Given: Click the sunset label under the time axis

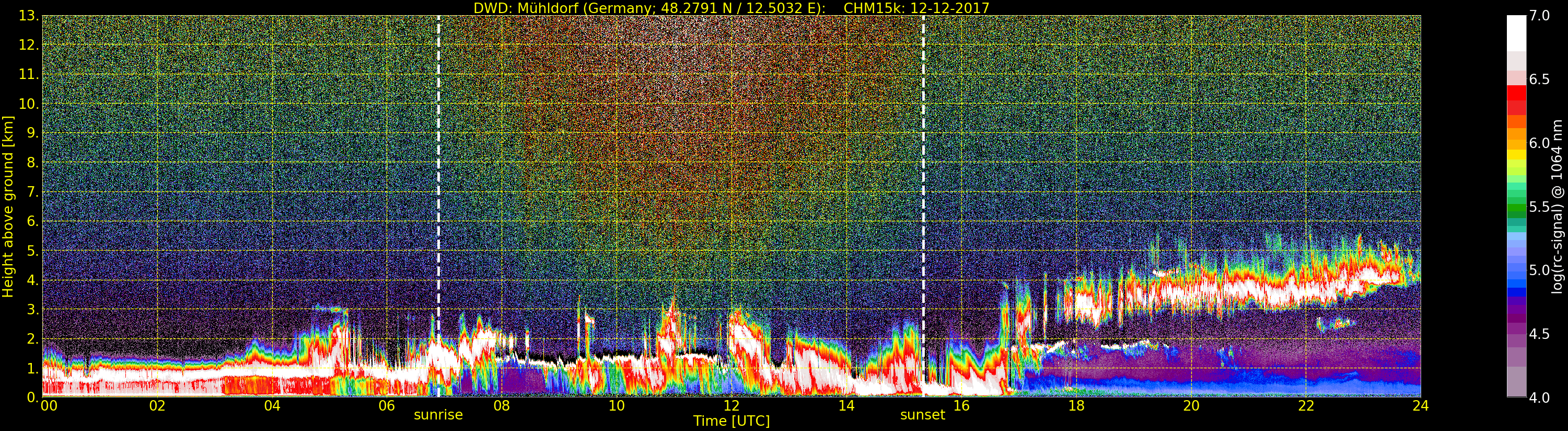Looking at the screenshot, I should pyautogui.click(x=922, y=415).
